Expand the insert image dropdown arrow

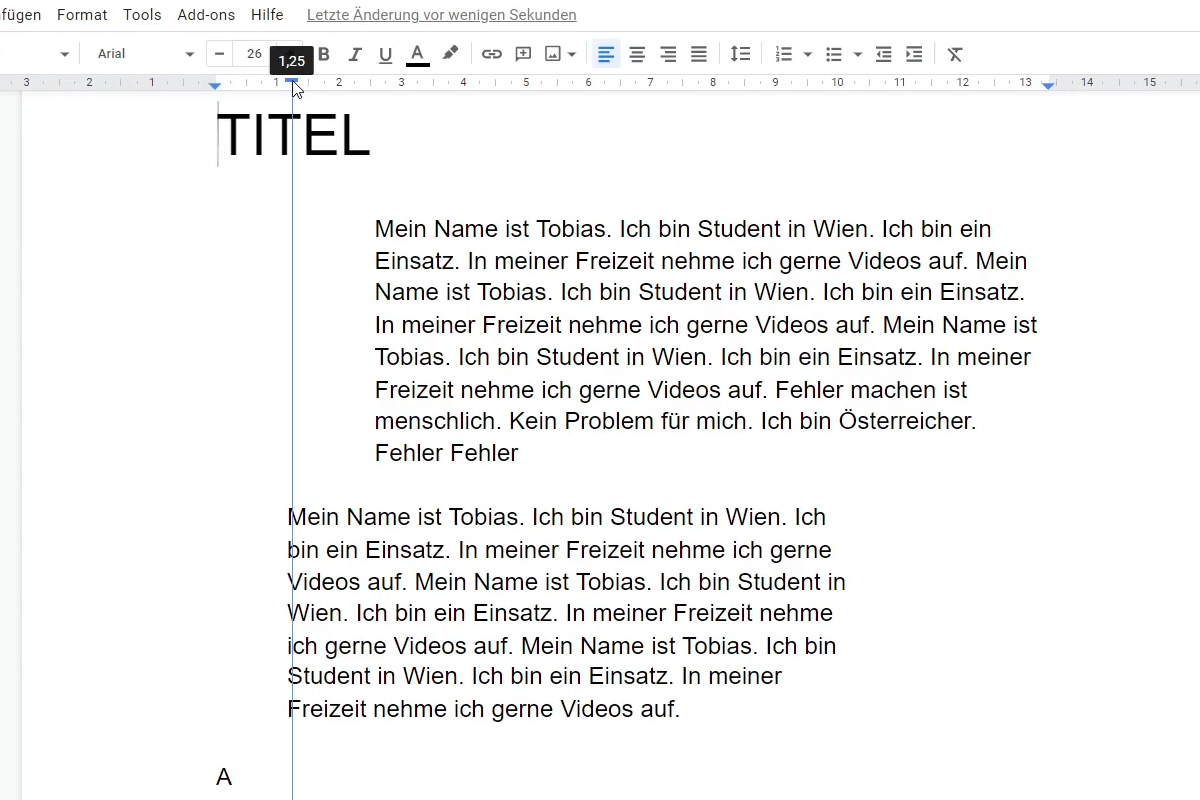(572, 54)
